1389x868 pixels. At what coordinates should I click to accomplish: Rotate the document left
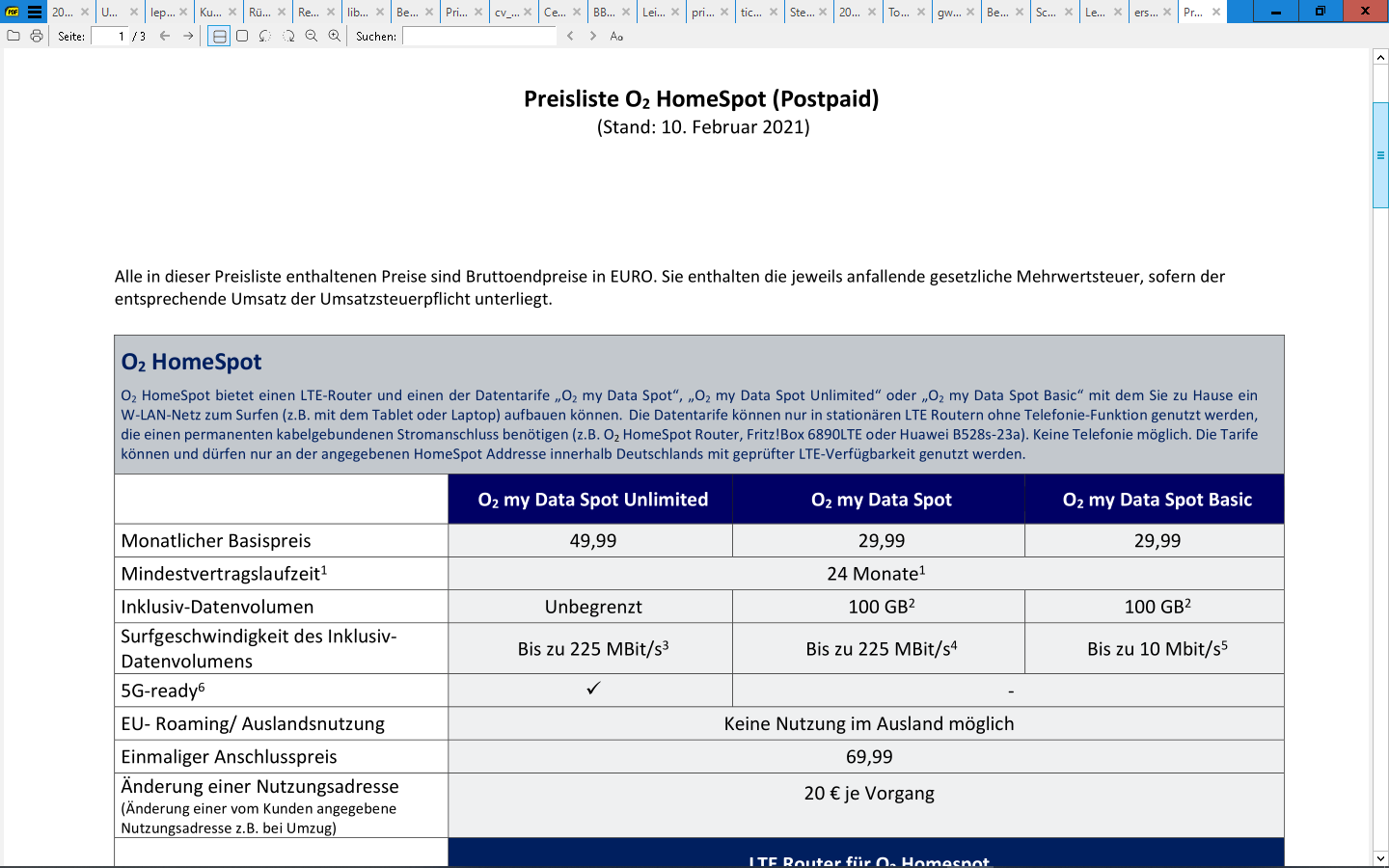pos(265,36)
